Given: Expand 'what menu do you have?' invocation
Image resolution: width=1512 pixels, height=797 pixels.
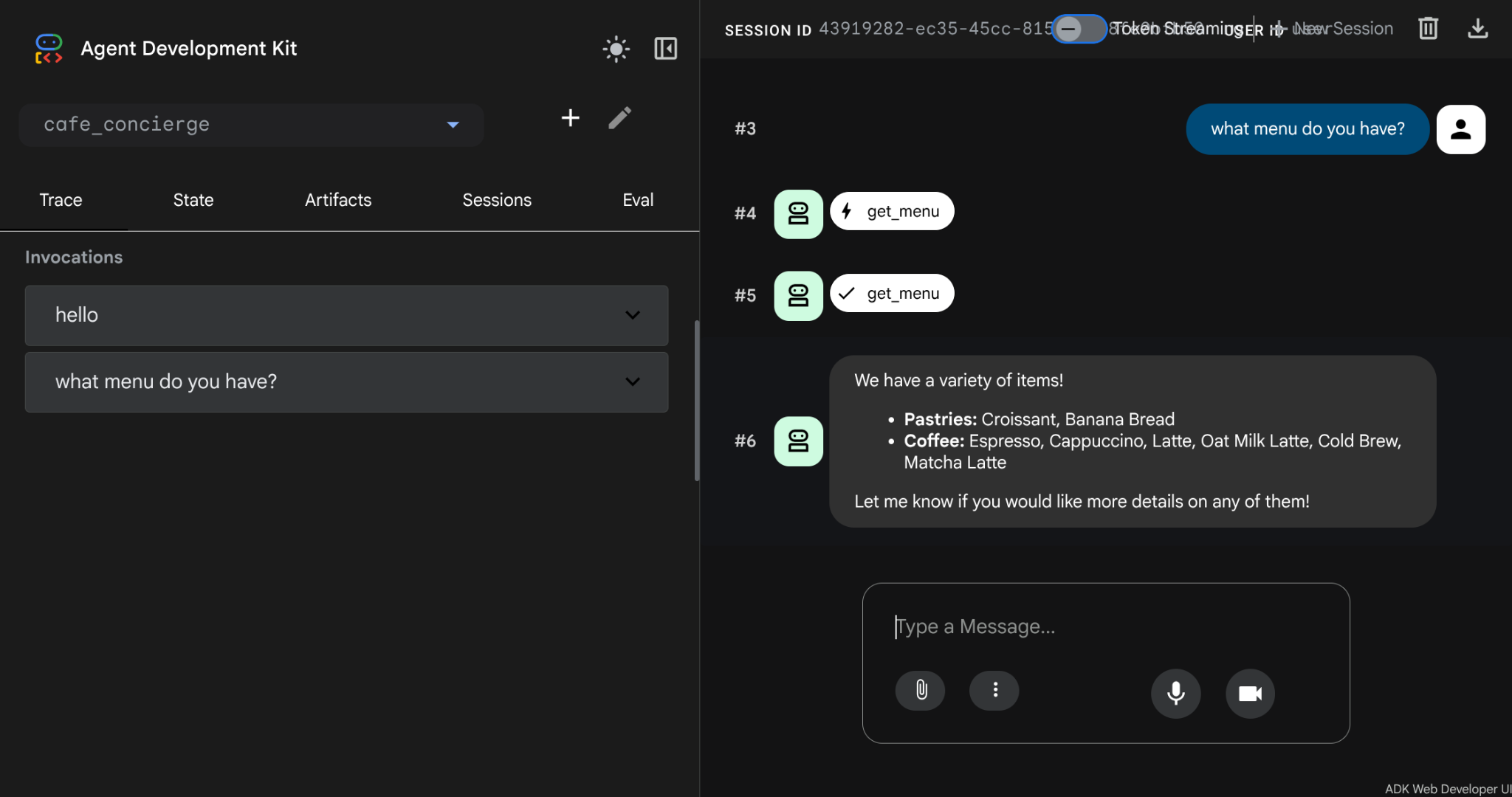Looking at the screenshot, I should [x=346, y=382].
